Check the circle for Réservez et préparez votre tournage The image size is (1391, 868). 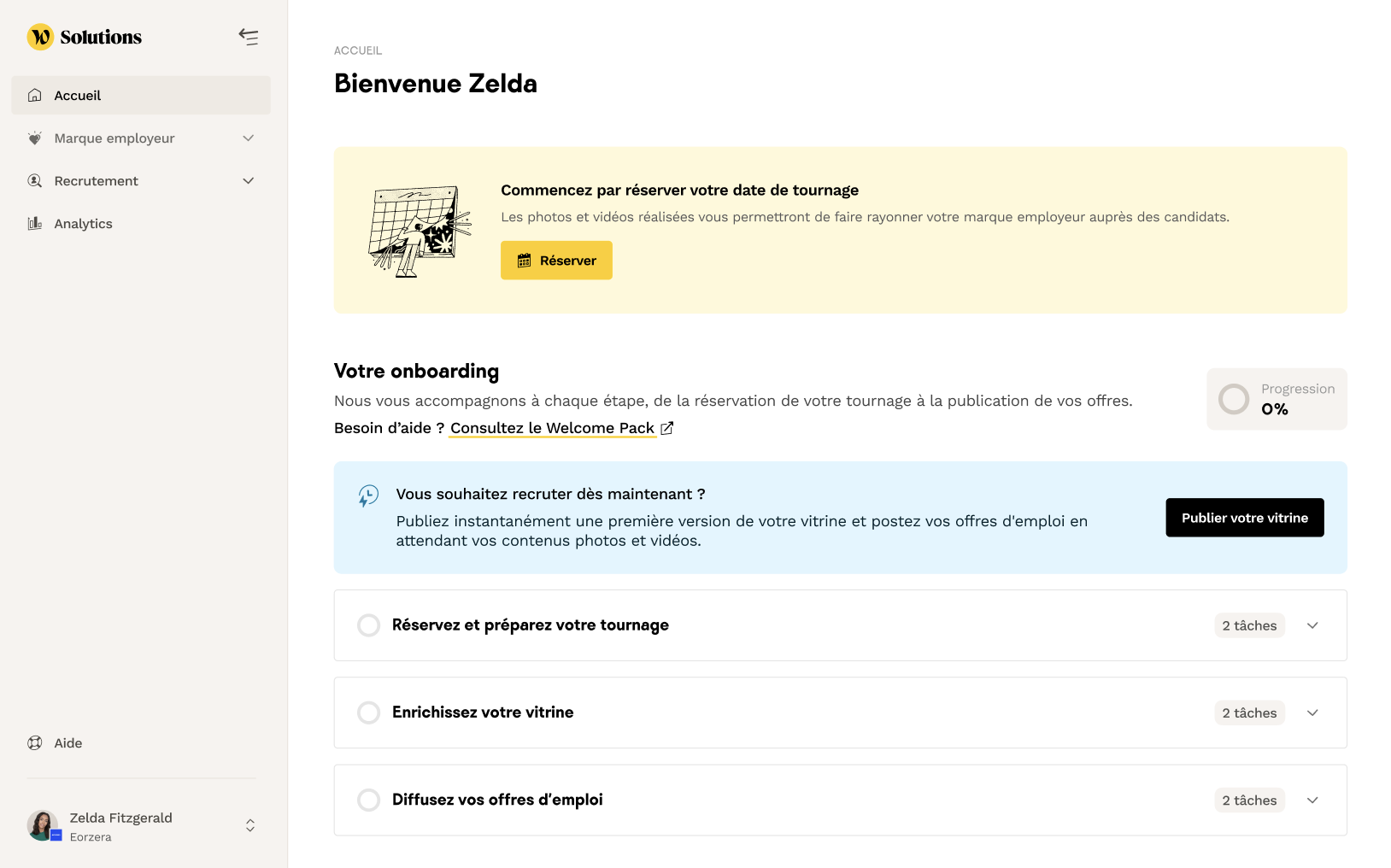click(x=369, y=625)
